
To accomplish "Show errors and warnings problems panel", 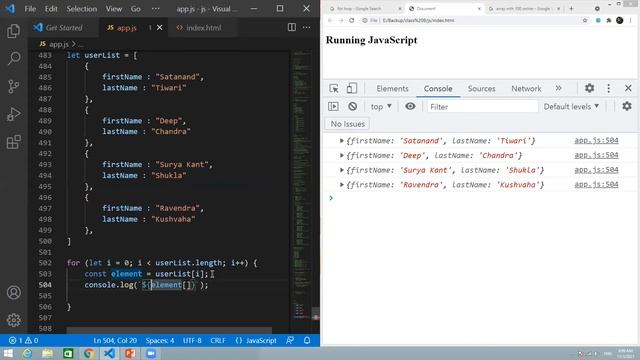I will 23,340.
